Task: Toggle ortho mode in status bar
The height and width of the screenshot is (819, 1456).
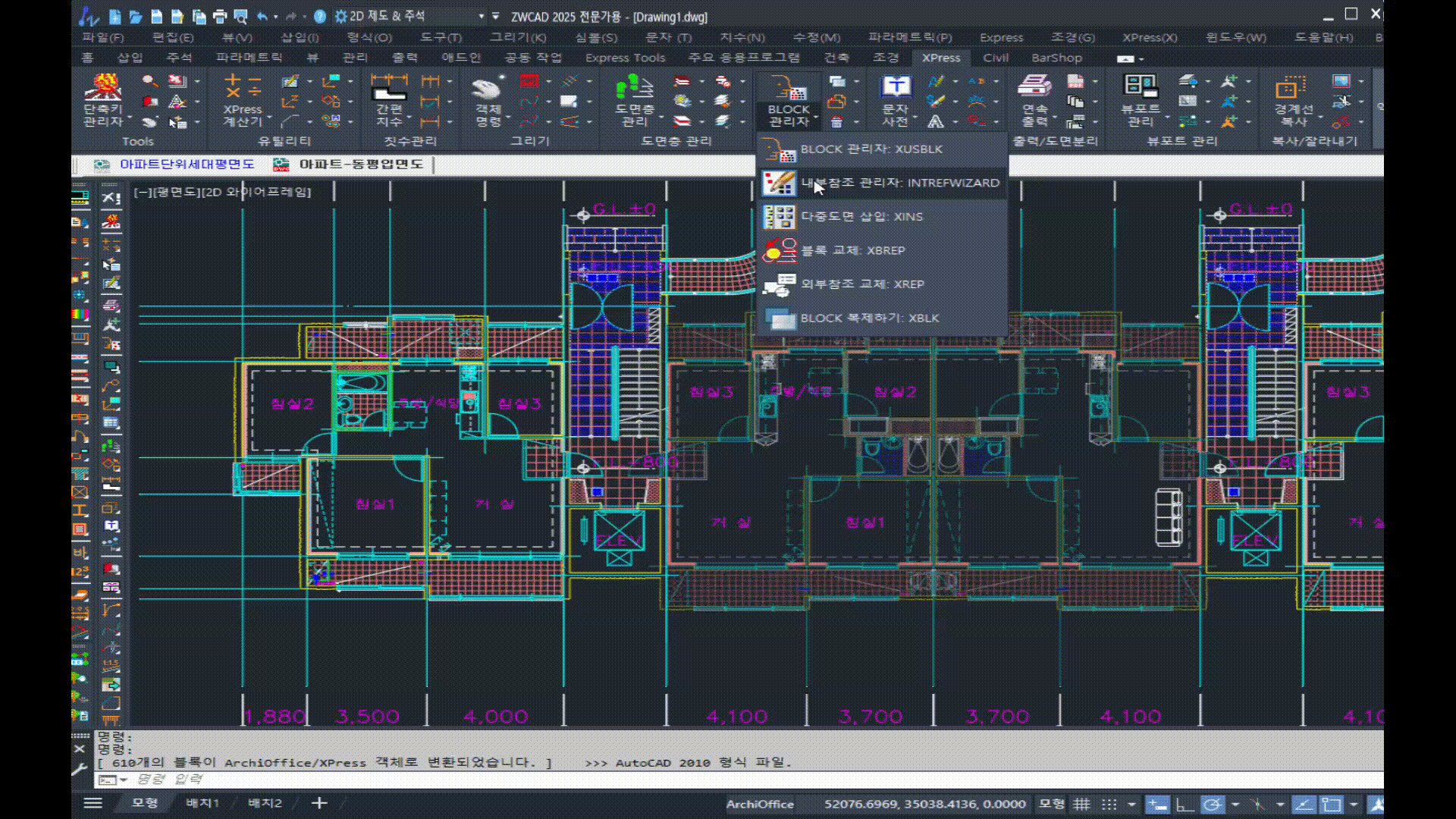Action: coord(1185,804)
